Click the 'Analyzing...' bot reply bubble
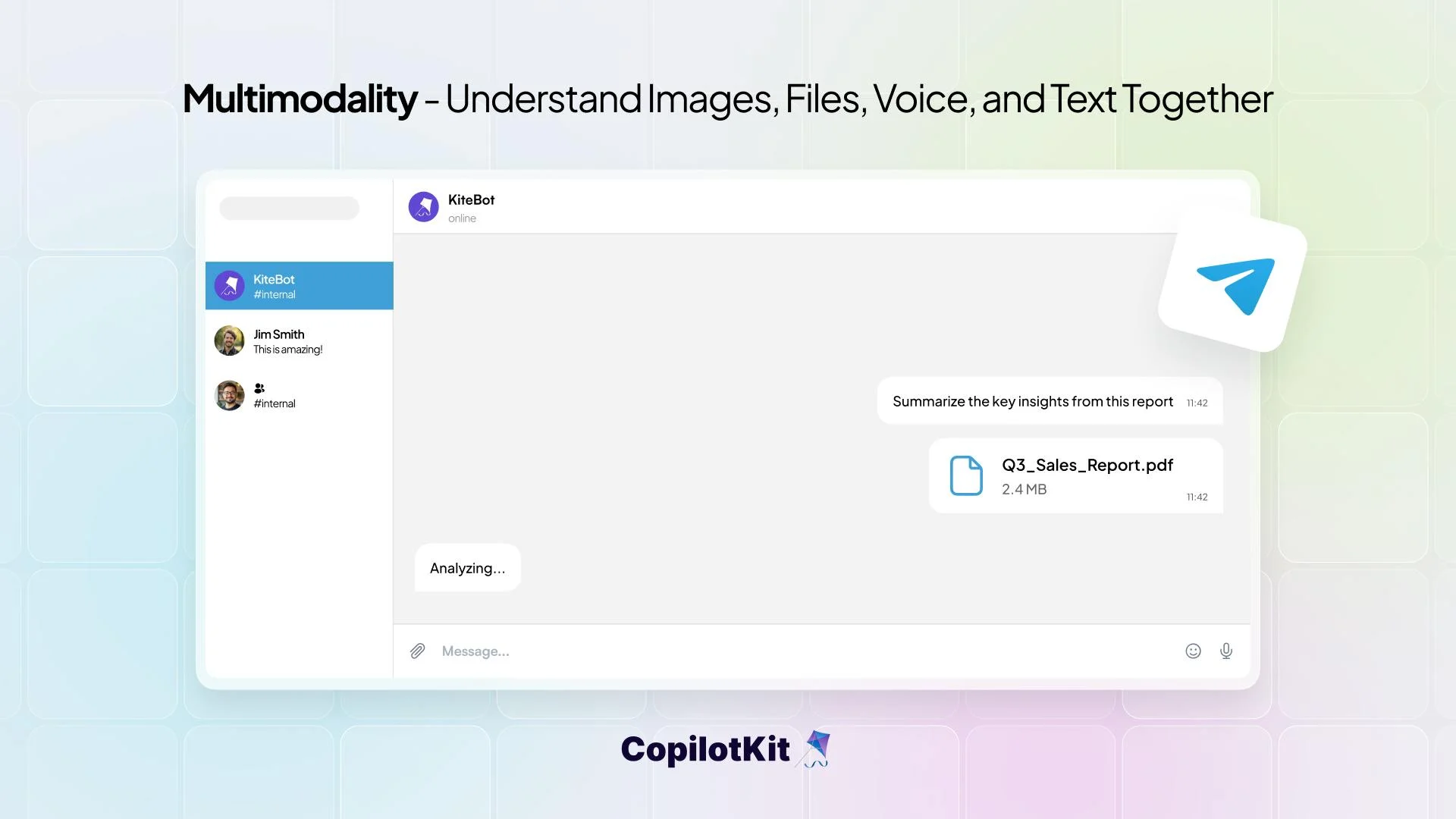The width and height of the screenshot is (1456, 819). (x=468, y=568)
